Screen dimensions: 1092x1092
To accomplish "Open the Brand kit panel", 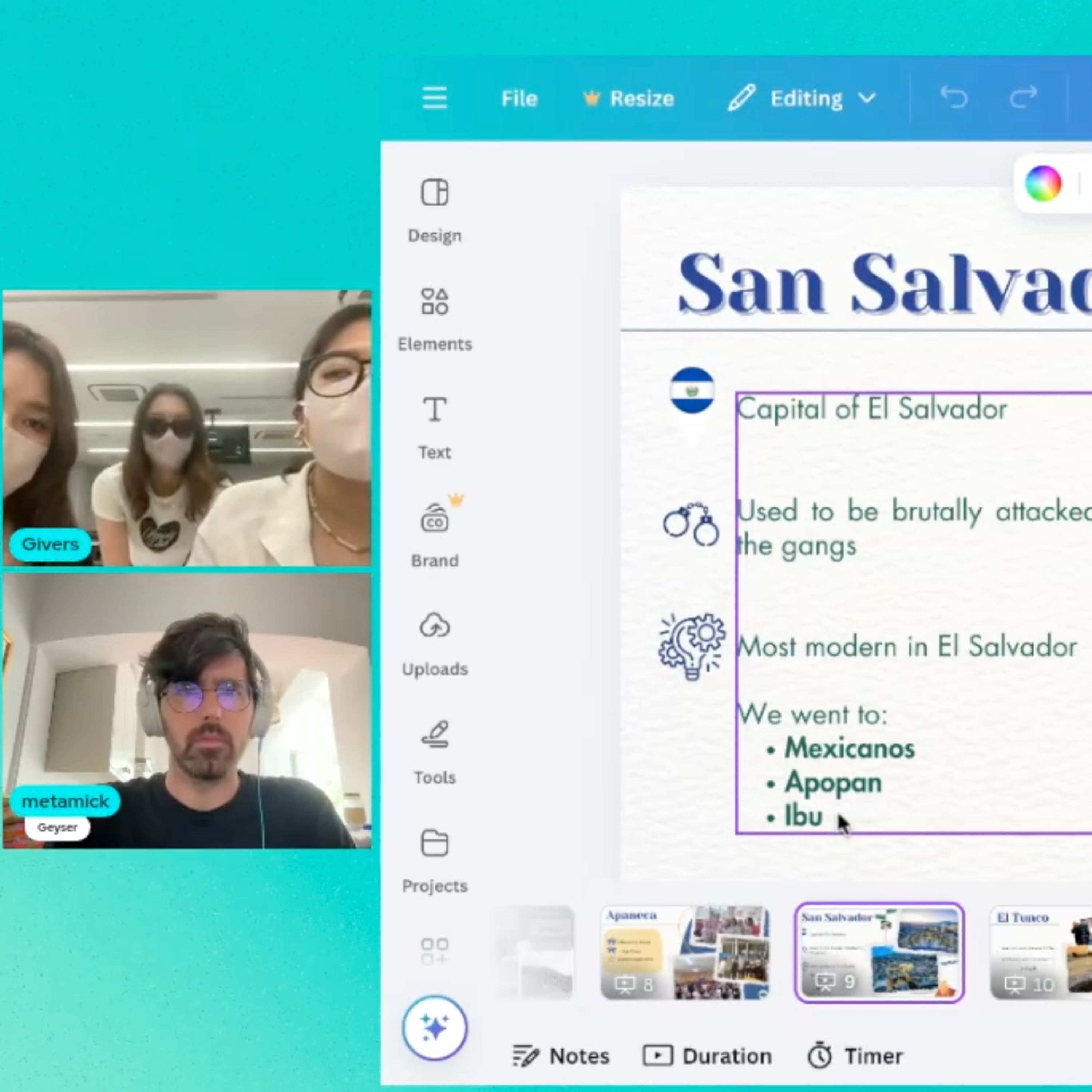I will click(x=434, y=535).
